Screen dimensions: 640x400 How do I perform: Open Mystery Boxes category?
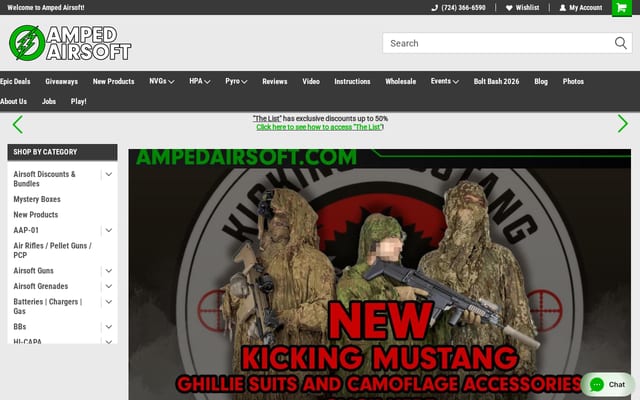coord(37,199)
